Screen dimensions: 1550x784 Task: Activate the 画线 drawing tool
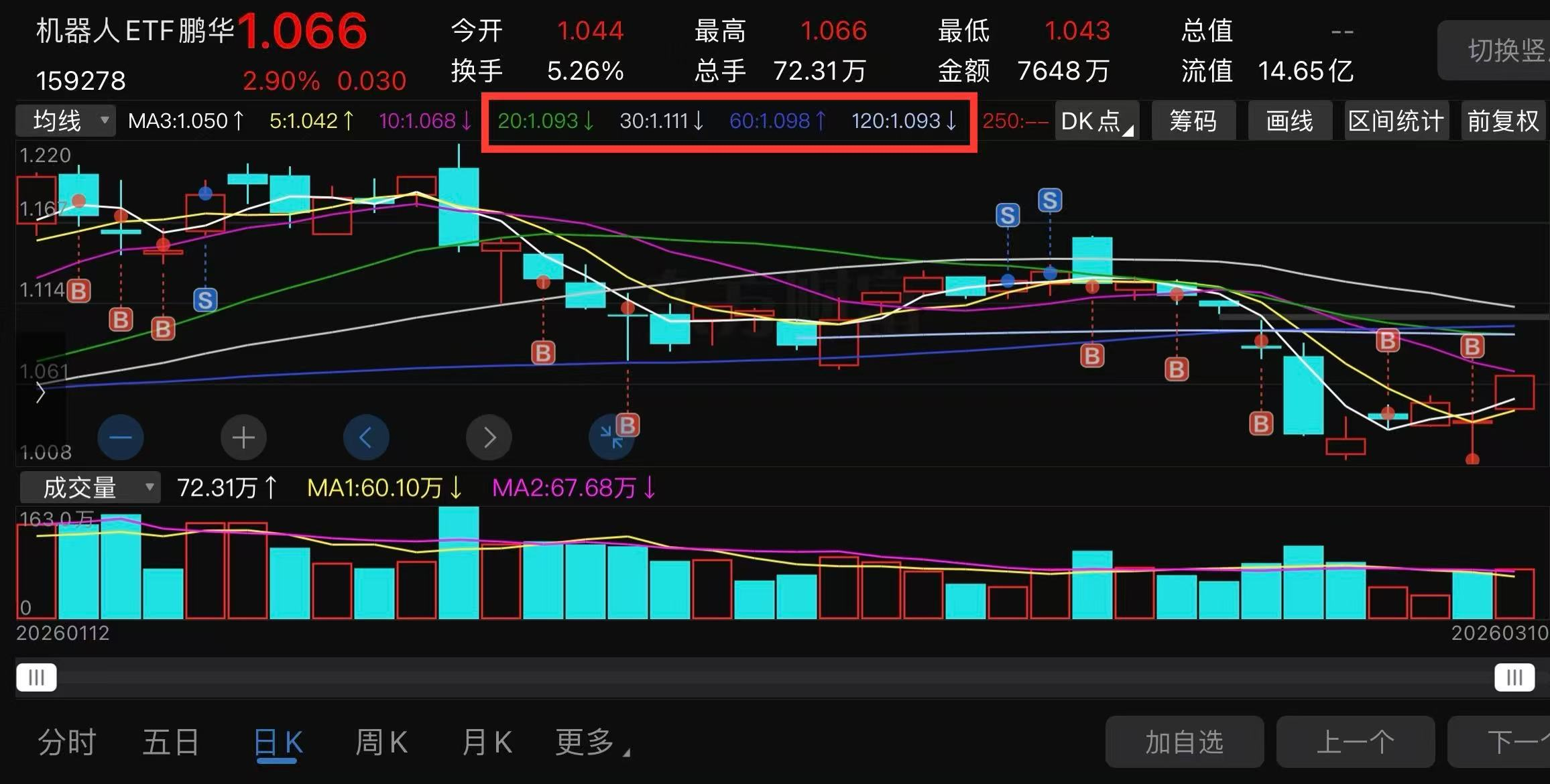(1290, 121)
